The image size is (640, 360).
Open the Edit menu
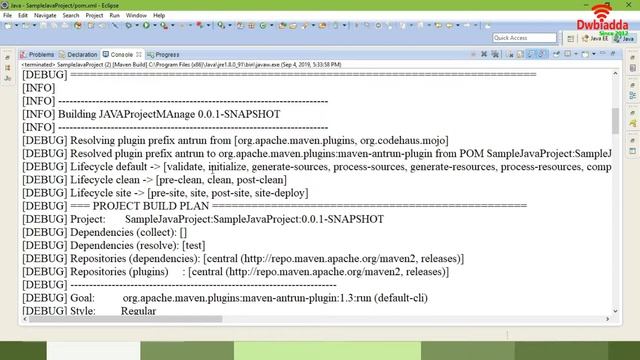click(x=23, y=16)
